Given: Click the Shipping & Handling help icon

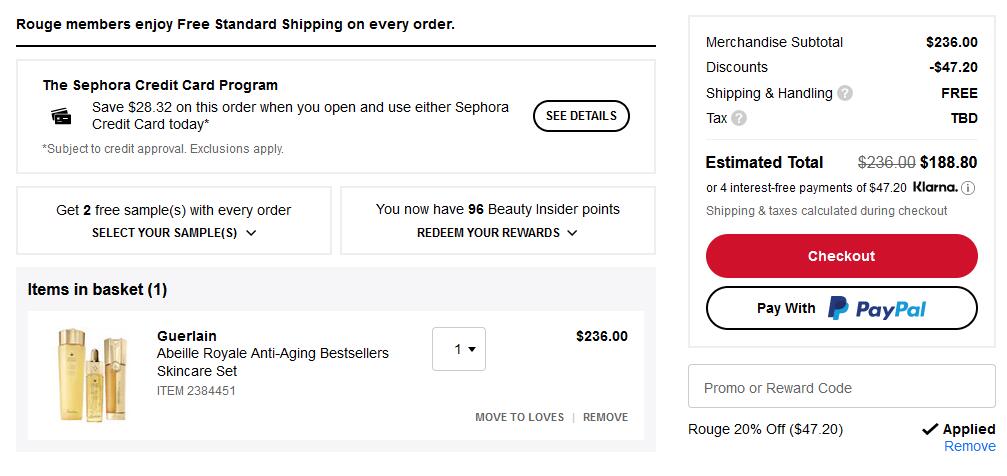Looking at the screenshot, I should tap(845, 93).
